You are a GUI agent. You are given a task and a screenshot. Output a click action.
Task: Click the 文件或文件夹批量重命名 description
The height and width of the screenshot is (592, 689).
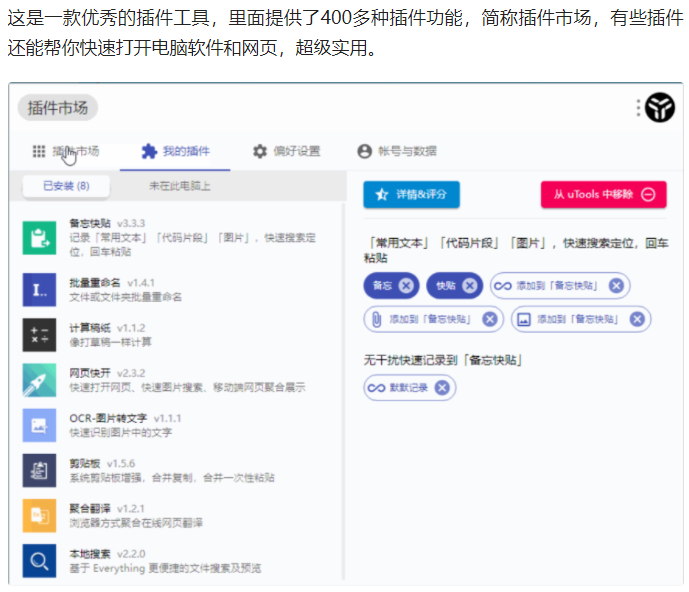click(125, 297)
